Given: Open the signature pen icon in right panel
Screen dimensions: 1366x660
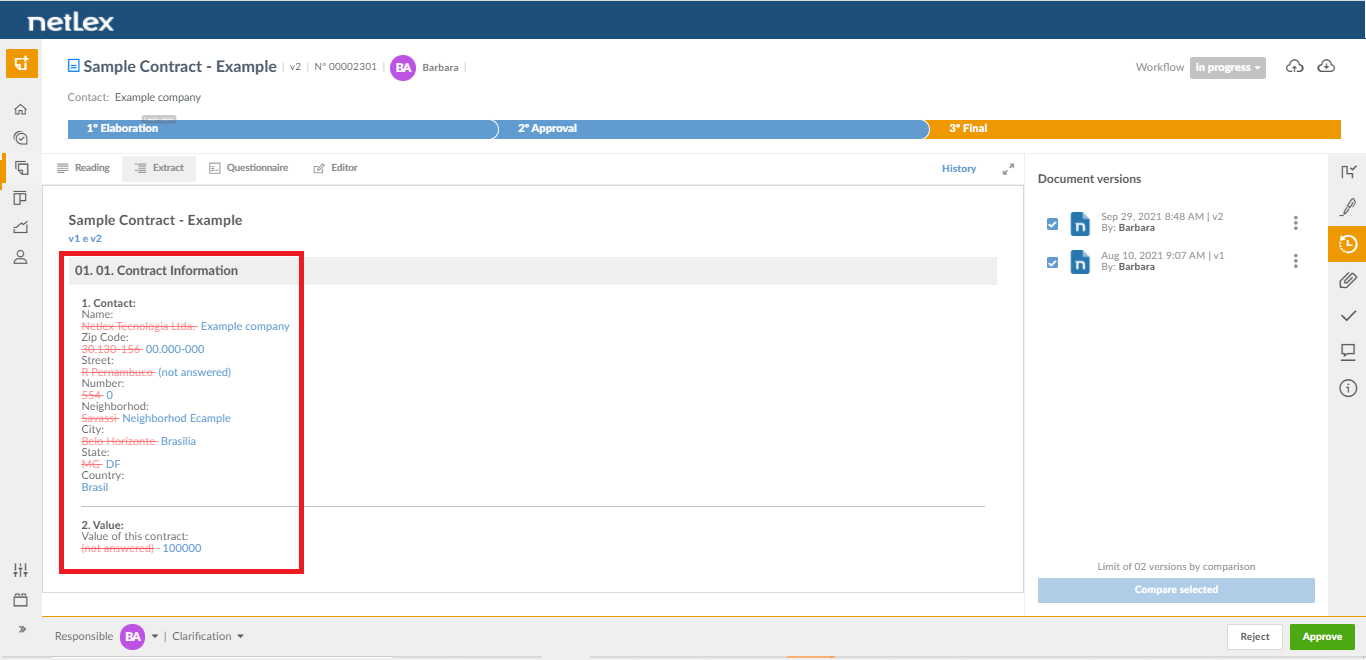Looking at the screenshot, I should [1348, 207].
